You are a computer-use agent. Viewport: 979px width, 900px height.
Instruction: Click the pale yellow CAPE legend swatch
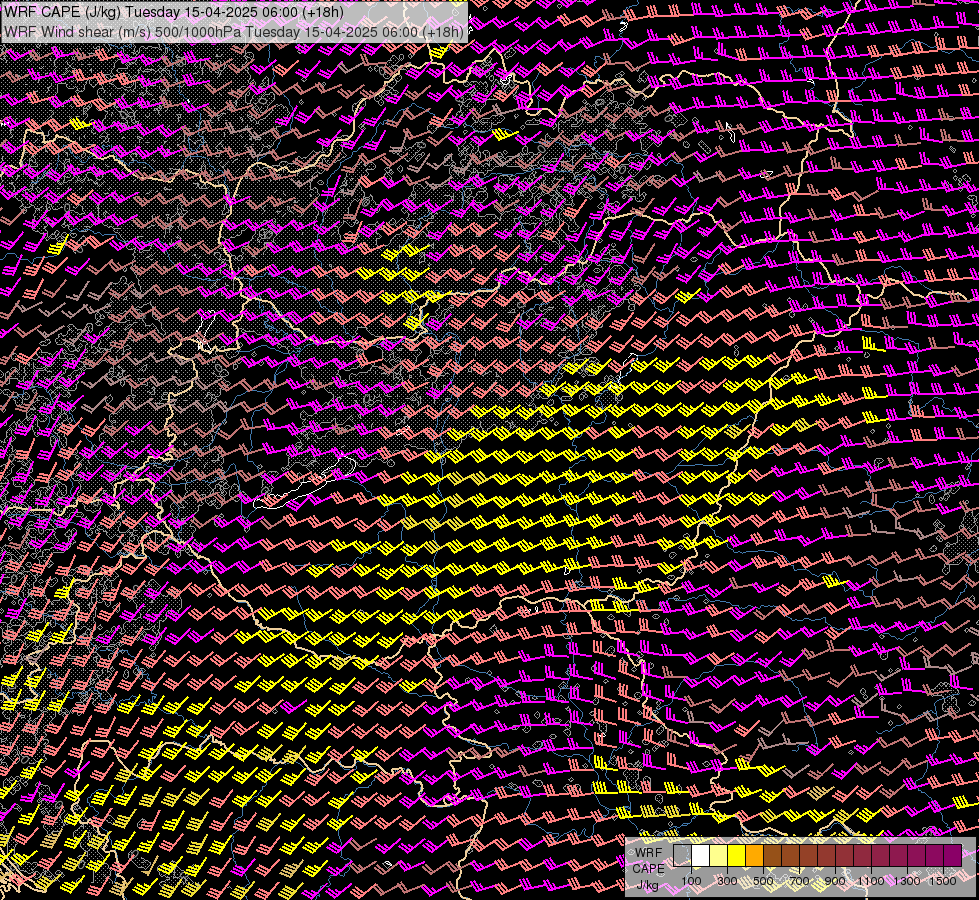coord(719,855)
